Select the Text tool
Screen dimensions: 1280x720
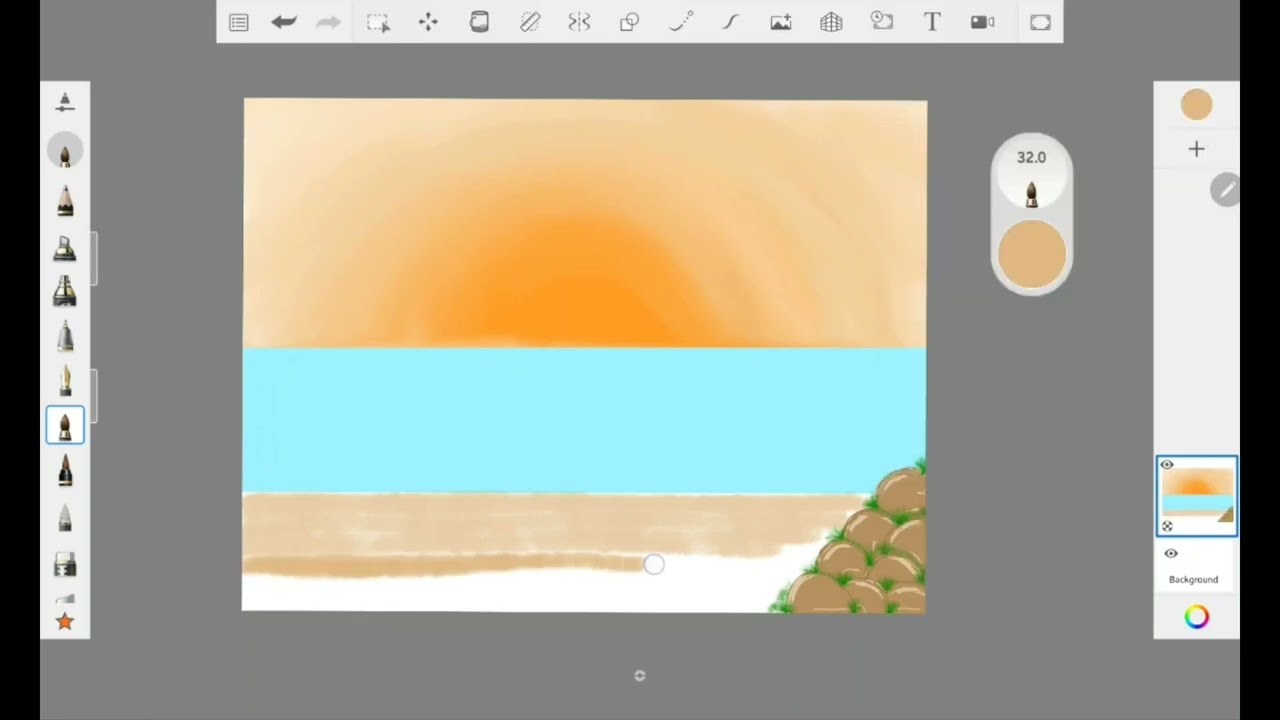pyautogui.click(x=932, y=22)
